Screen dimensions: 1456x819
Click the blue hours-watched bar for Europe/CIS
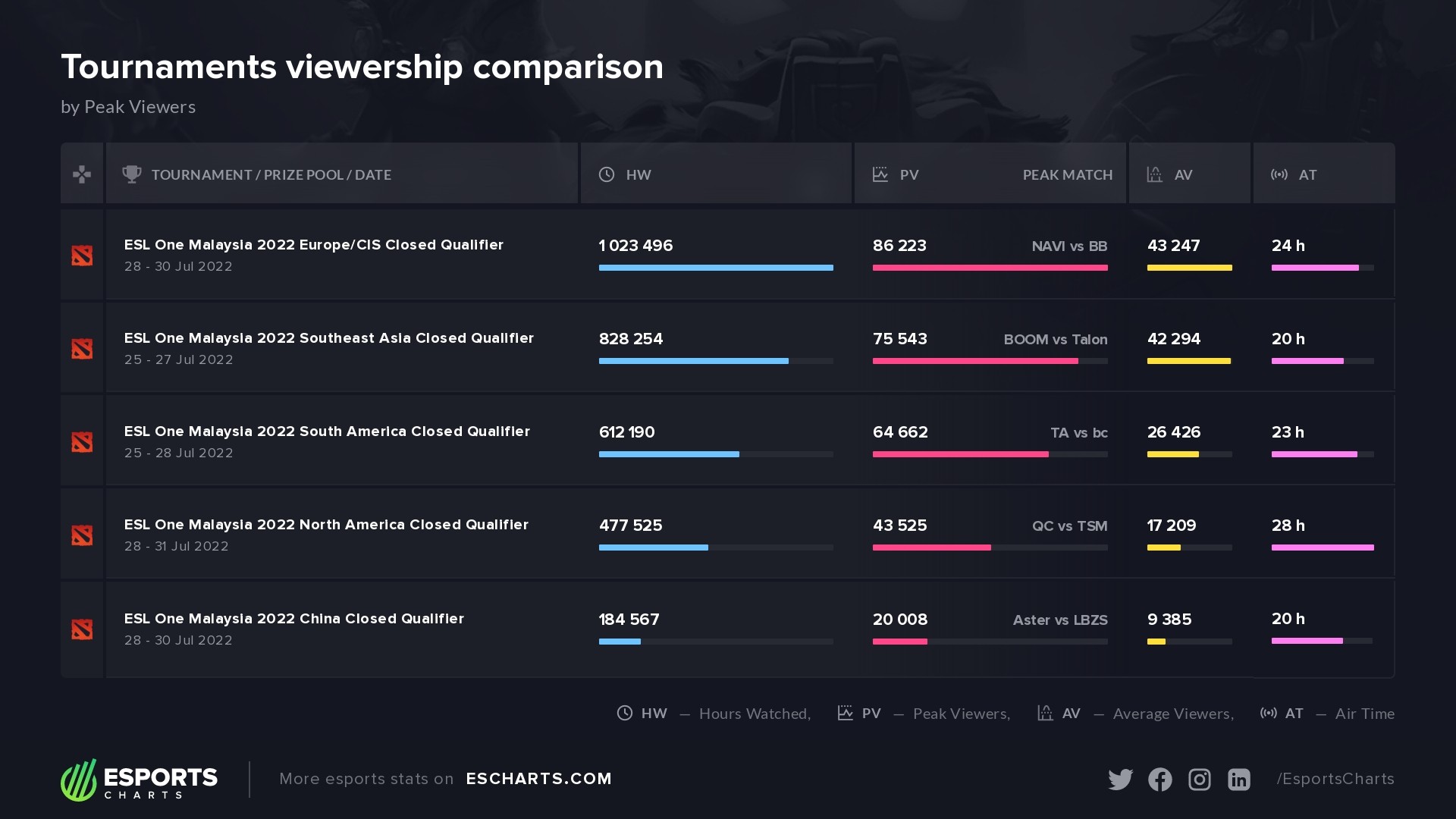click(715, 268)
